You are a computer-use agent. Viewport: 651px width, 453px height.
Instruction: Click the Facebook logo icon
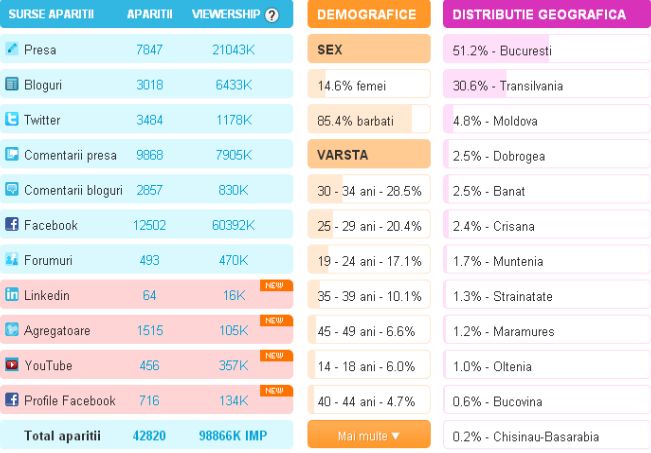pyautogui.click(x=12, y=225)
